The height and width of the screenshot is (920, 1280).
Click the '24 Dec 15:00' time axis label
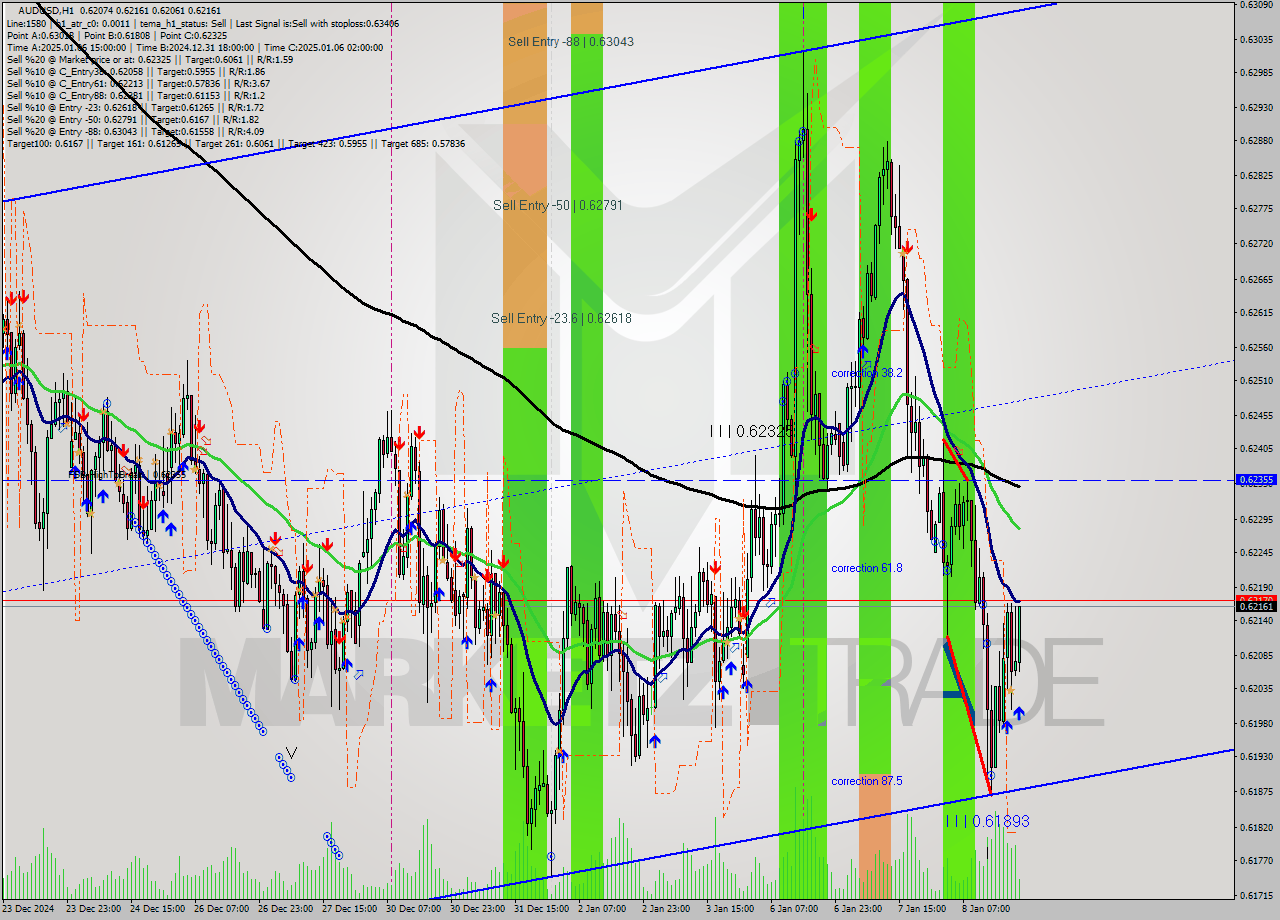[159, 909]
